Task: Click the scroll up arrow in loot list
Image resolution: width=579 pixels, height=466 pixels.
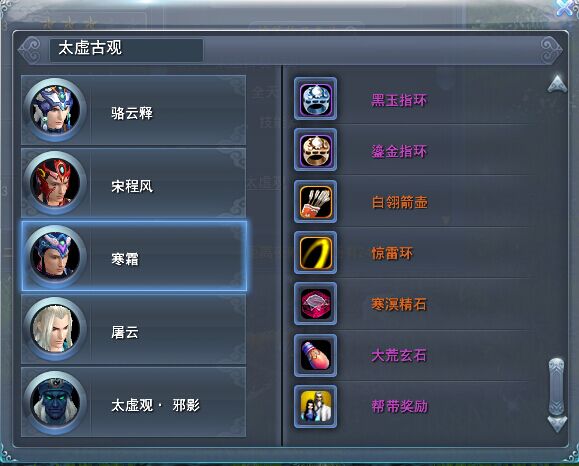Action: 557,84
